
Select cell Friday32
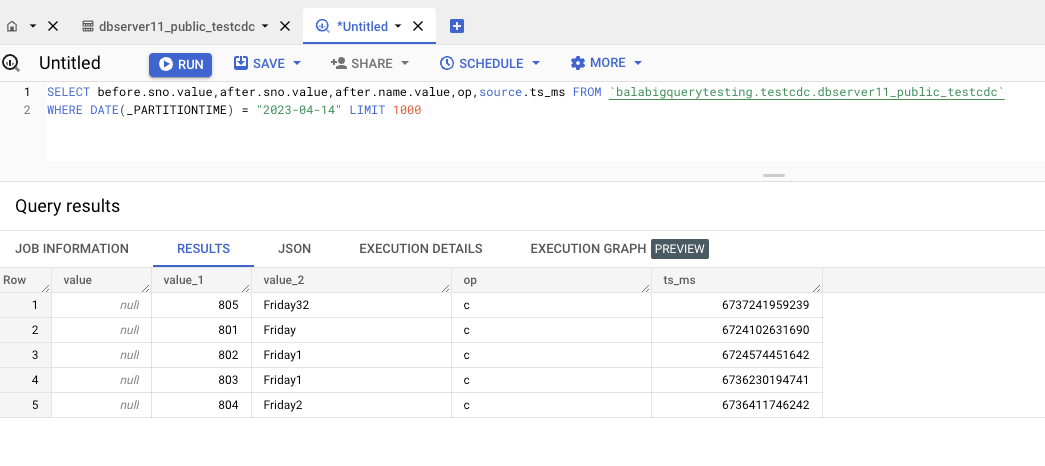pyautogui.click(x=351, y=305)
